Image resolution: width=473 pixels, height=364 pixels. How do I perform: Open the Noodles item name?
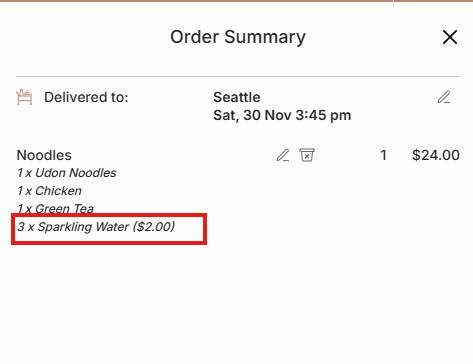(44, 155)
